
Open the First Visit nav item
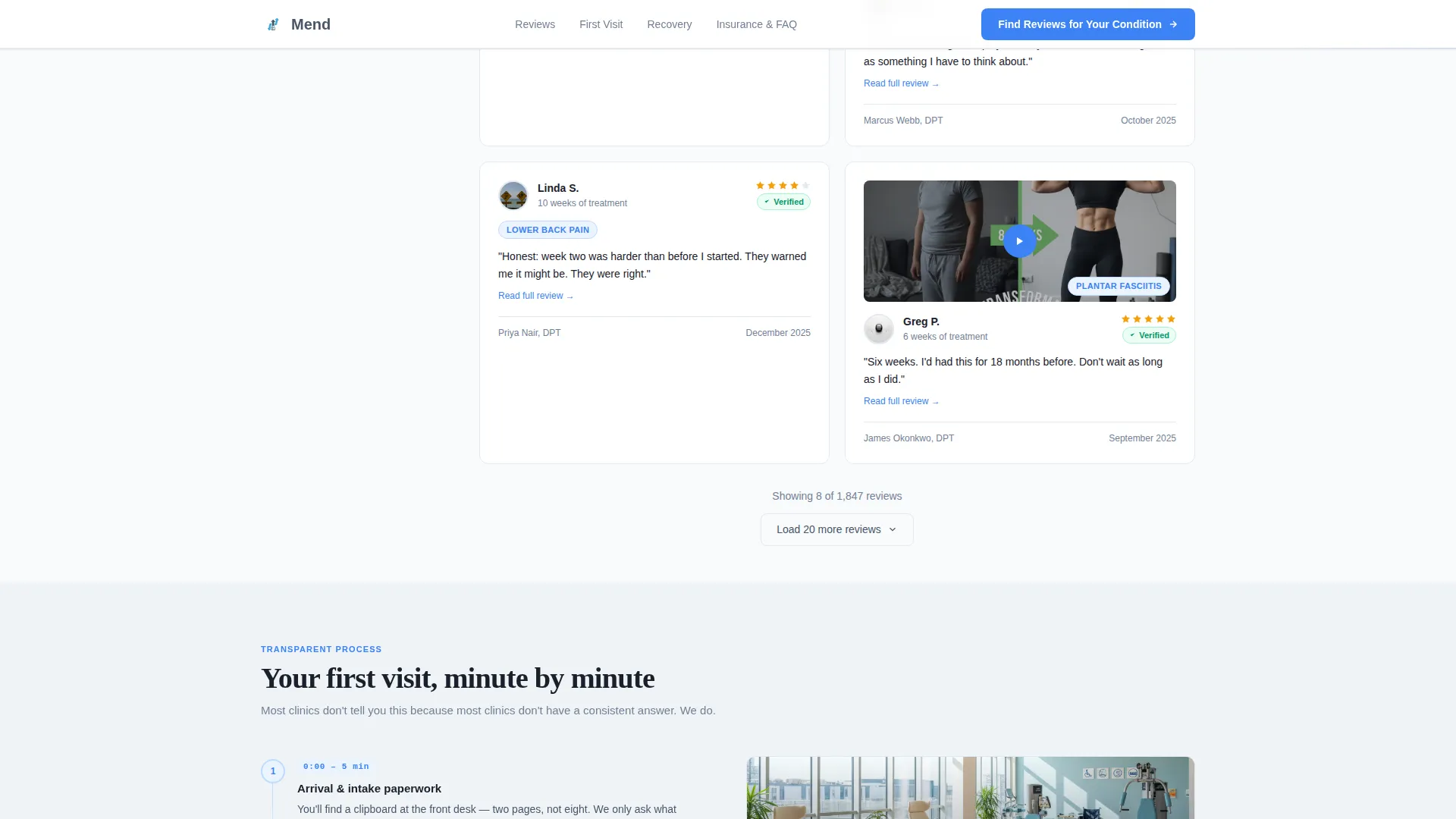coord(601,24)
